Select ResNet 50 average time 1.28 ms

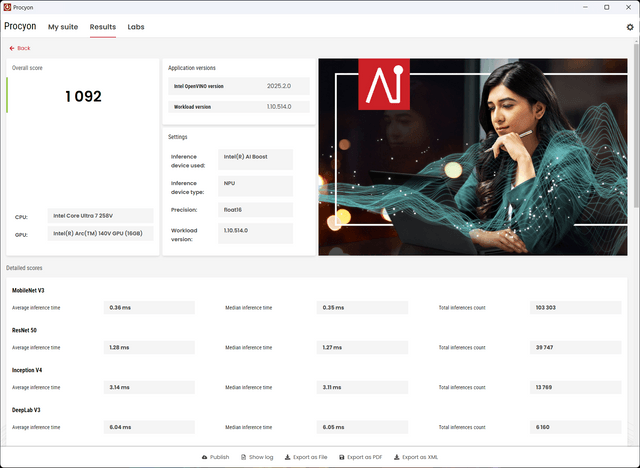click(149, 348)
